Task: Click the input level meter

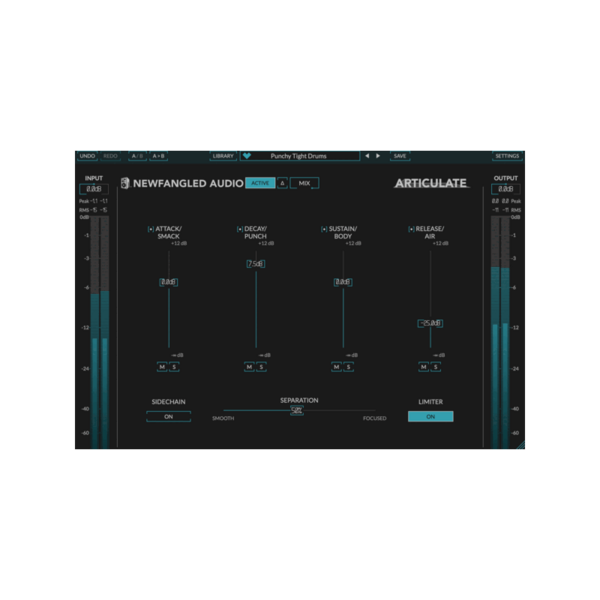Action: pyautogui.click(x=100, y=332)
